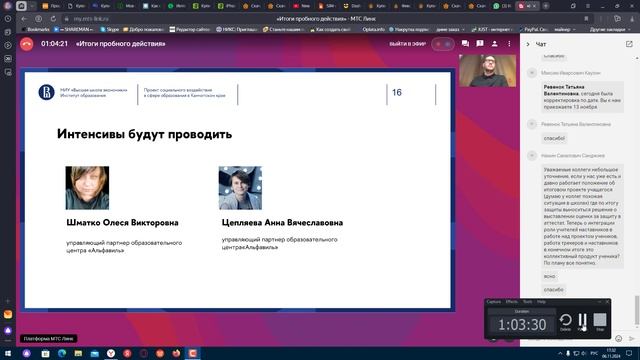The image size is (640, 360).
Task: Delete recording with circular arrow button
Action: tap(566, 322)
